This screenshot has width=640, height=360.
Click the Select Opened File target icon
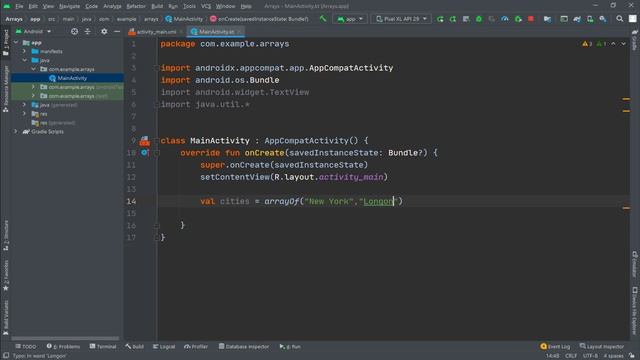74,31
